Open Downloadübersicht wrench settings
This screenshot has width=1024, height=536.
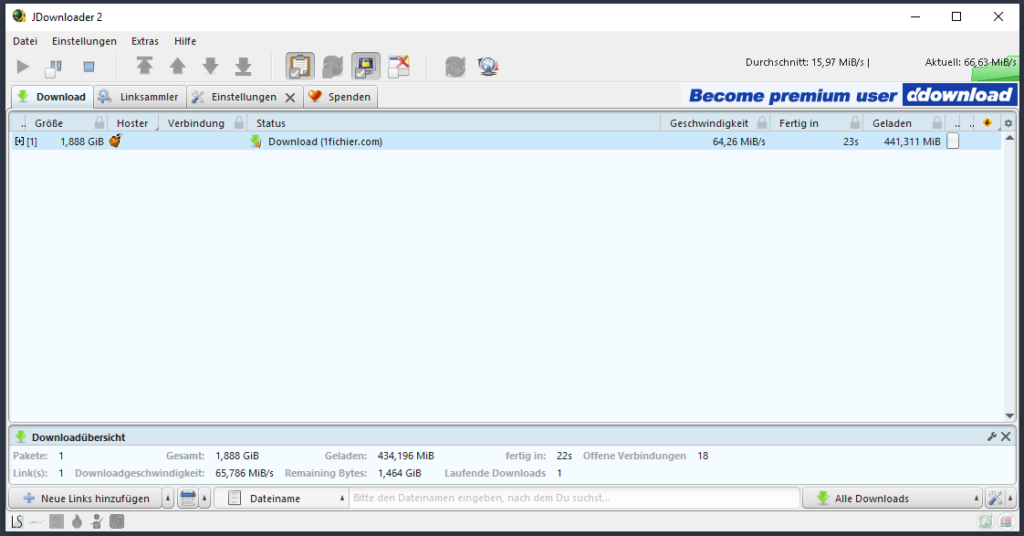click(x=992, y=437)
